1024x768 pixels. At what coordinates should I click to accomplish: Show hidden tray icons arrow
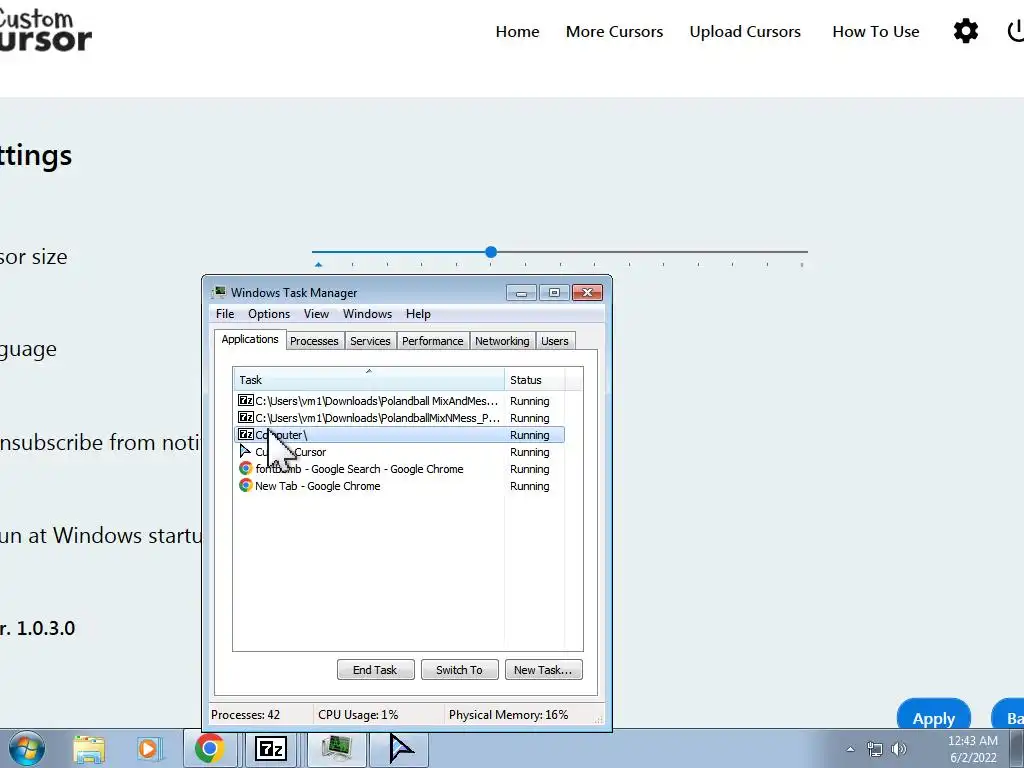point(850,749)
